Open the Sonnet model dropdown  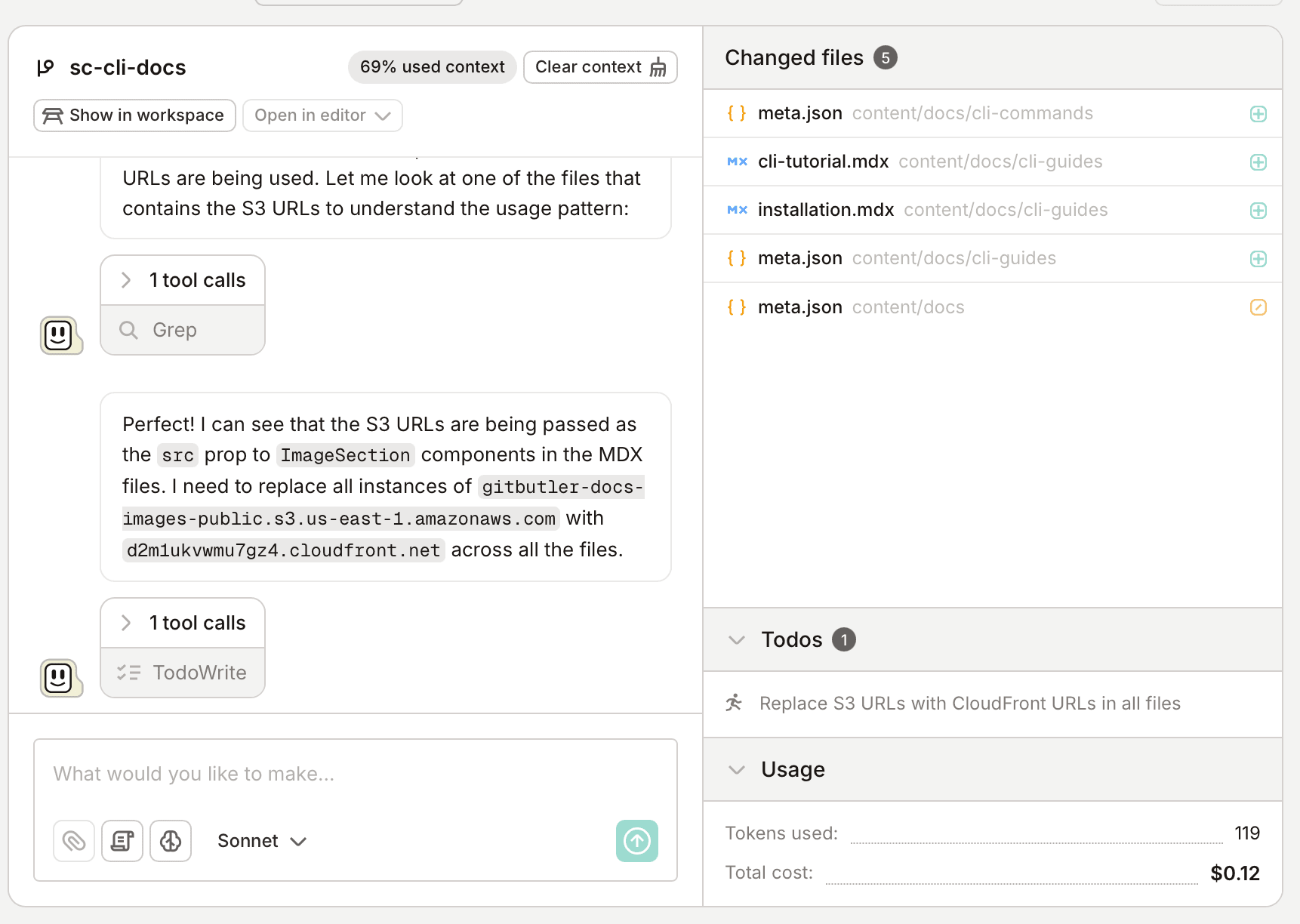point(261,840)
